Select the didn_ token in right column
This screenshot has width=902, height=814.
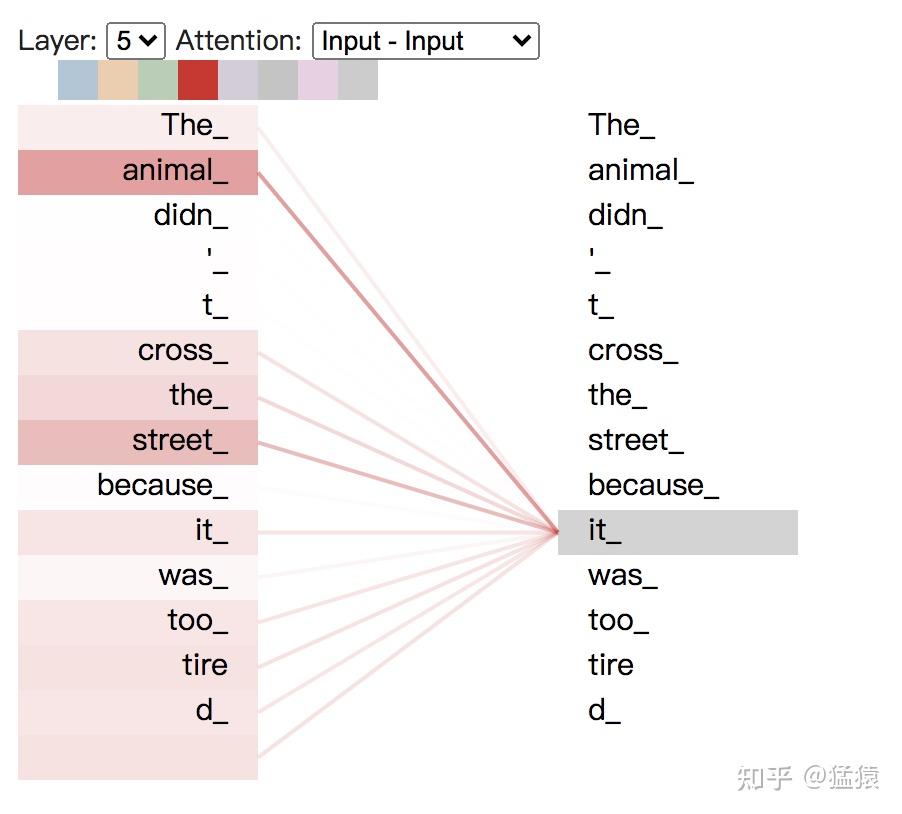click(625, 216)
